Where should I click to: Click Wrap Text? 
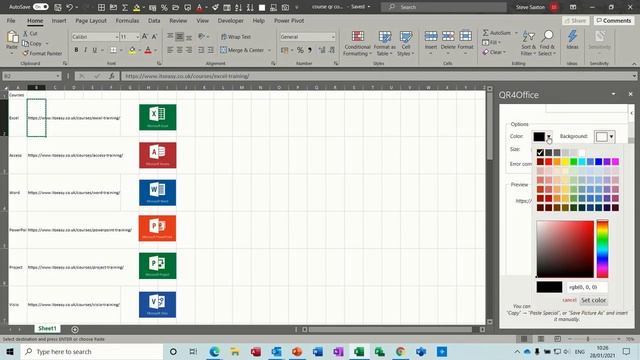click(236, 37)
